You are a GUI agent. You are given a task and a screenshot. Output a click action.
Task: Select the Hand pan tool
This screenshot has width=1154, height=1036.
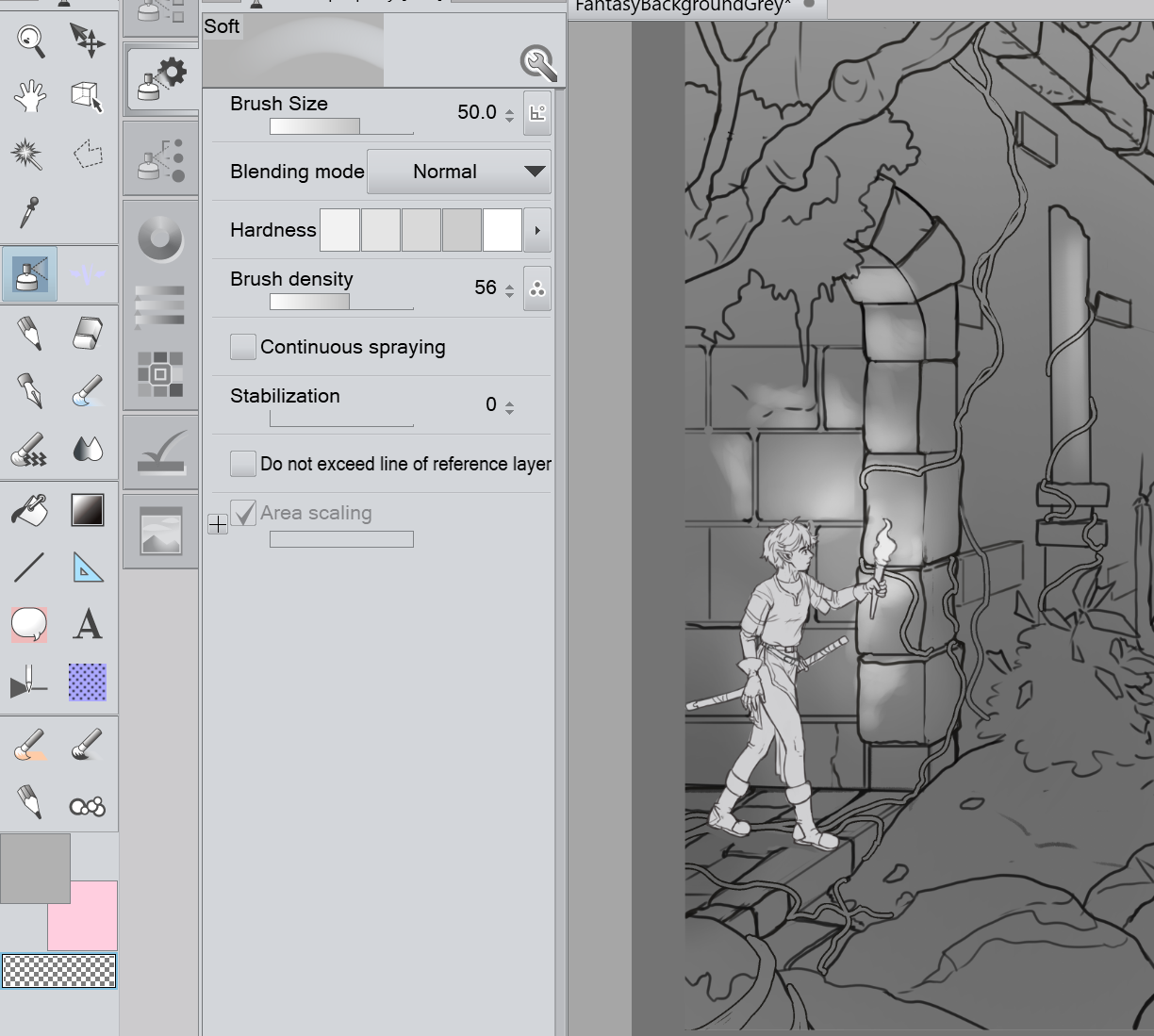[30, 96]
